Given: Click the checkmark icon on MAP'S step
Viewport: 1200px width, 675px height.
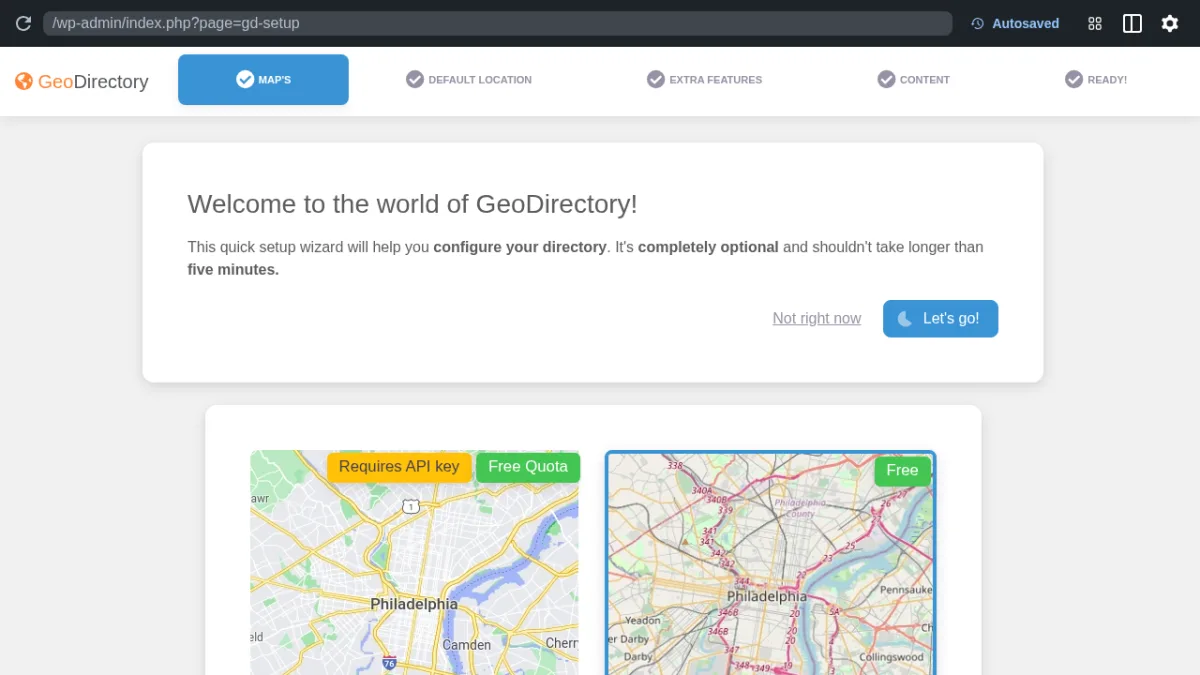Looking at the screenshot, I should [x=245, y=79].
